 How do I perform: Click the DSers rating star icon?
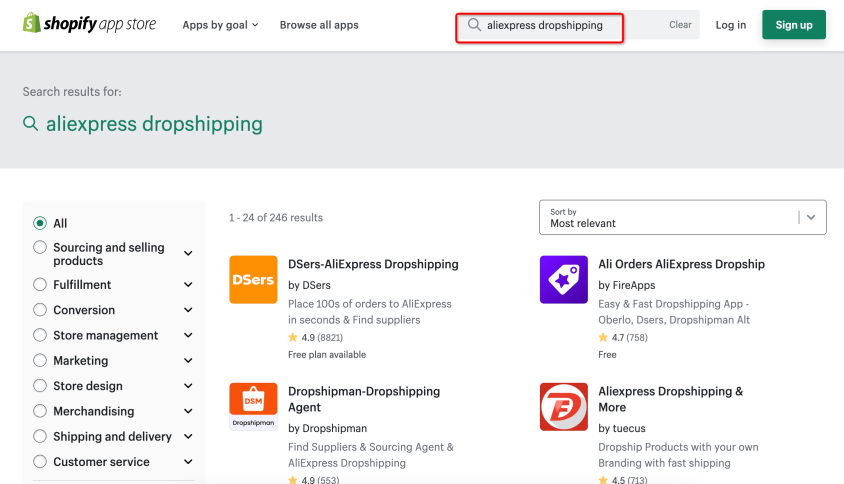293,338
